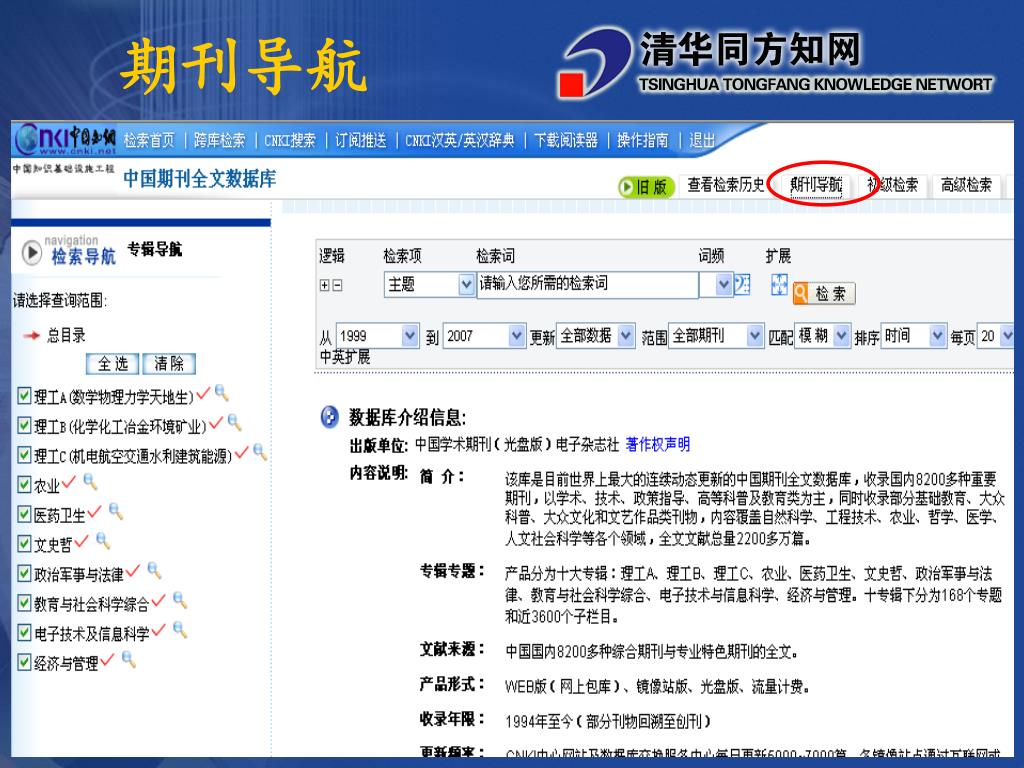Click the word frequency icon beside 词频 dropdown
The height and width of the screenshot is (768, 1024).
[742, 284]
